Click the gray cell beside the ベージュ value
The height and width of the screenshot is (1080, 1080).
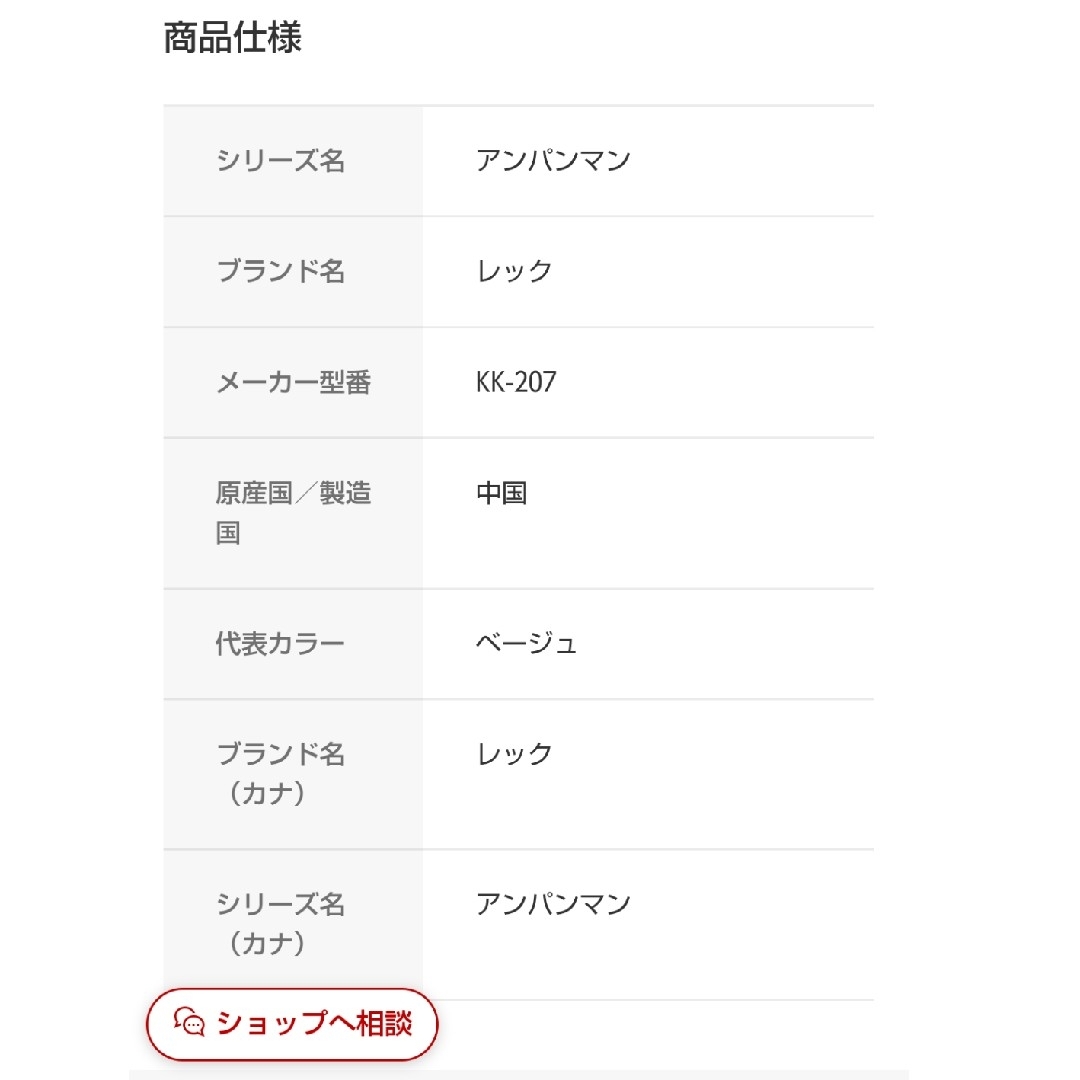click(x=293, y=644)
